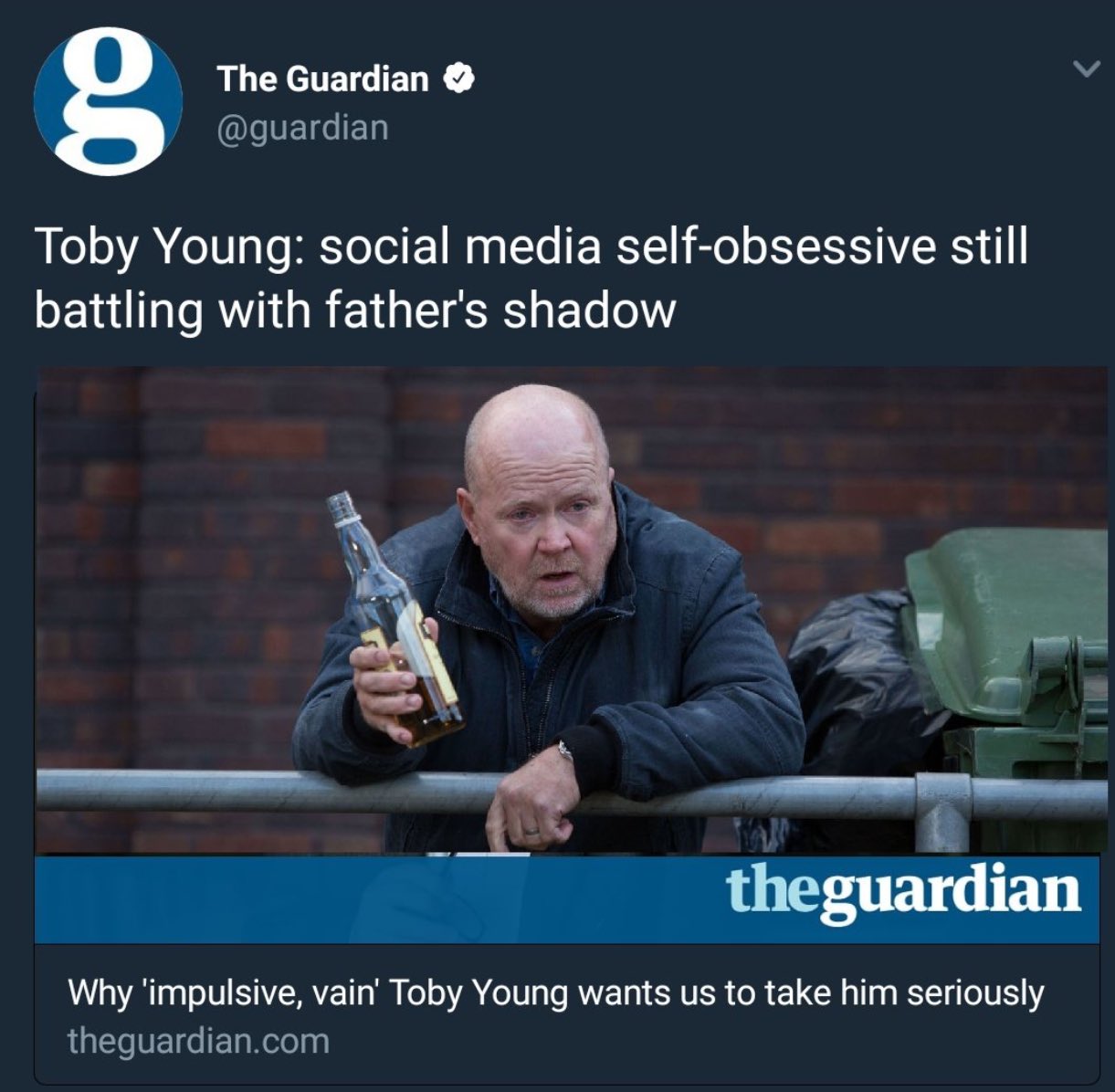Image resolution: width=1115 pixels, height=1092 pixels.
Task: Expand the tweet options chevron
Action: tap(1085, 68)
